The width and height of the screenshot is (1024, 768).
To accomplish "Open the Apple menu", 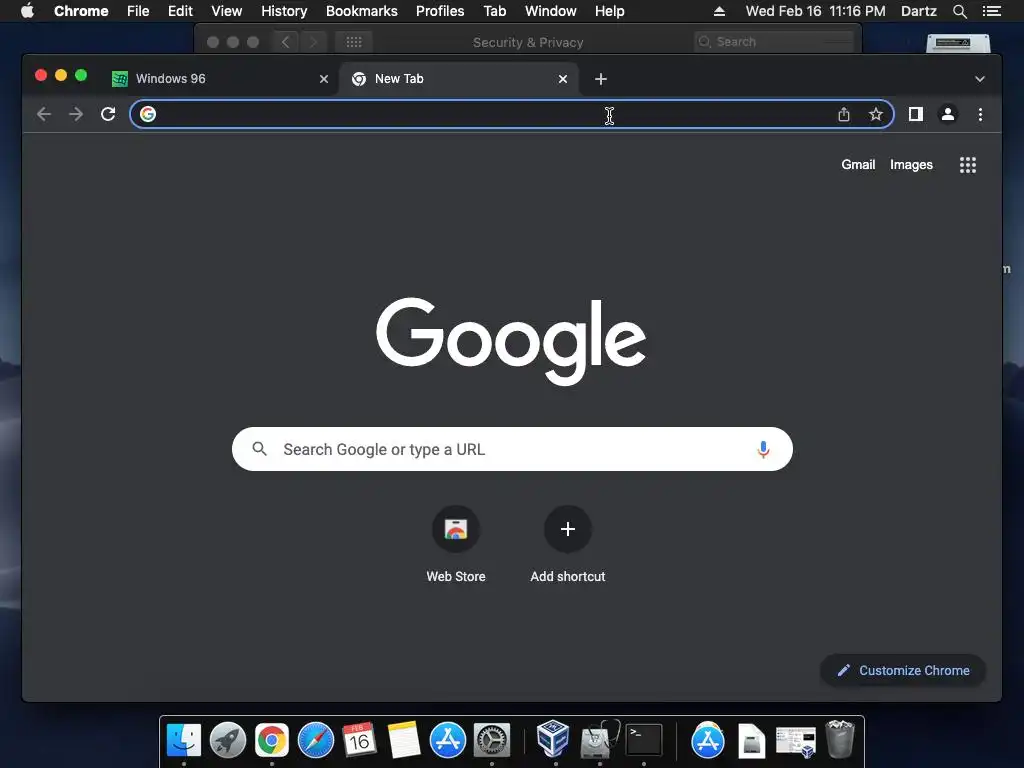I will coord(27,11).
